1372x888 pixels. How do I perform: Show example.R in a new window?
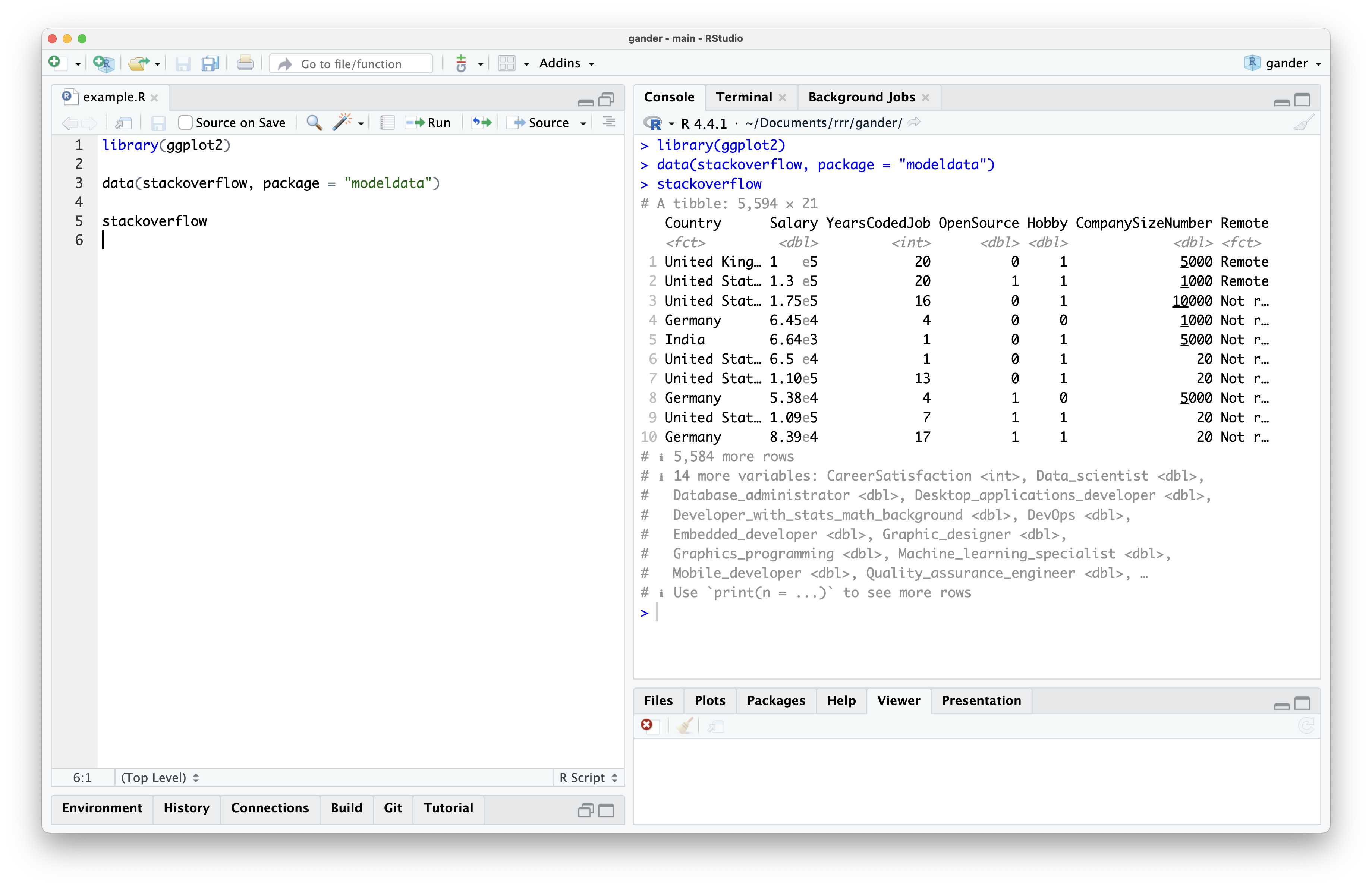(123, 122)
